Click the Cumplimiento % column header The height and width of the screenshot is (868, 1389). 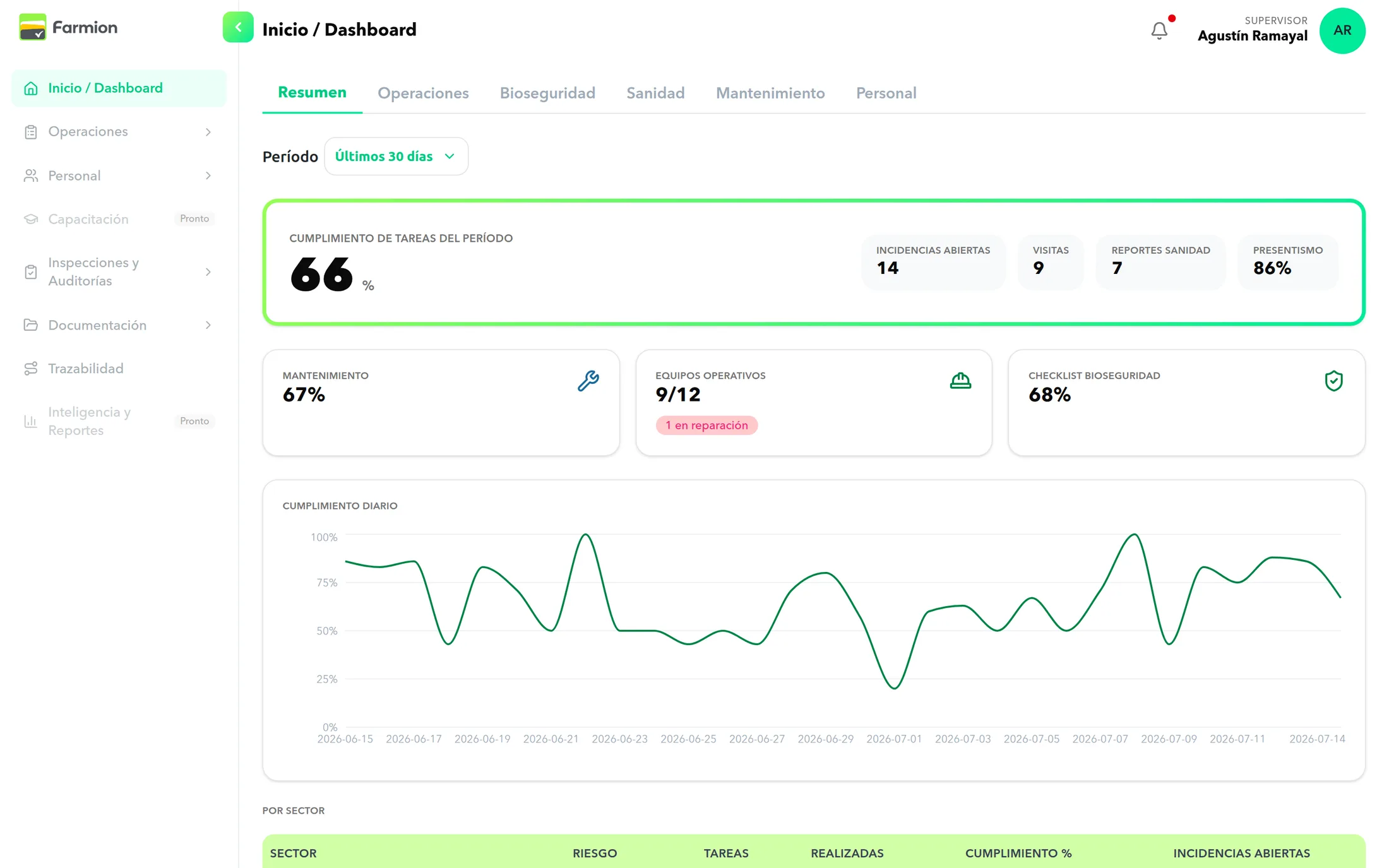tap(1018, 853)
